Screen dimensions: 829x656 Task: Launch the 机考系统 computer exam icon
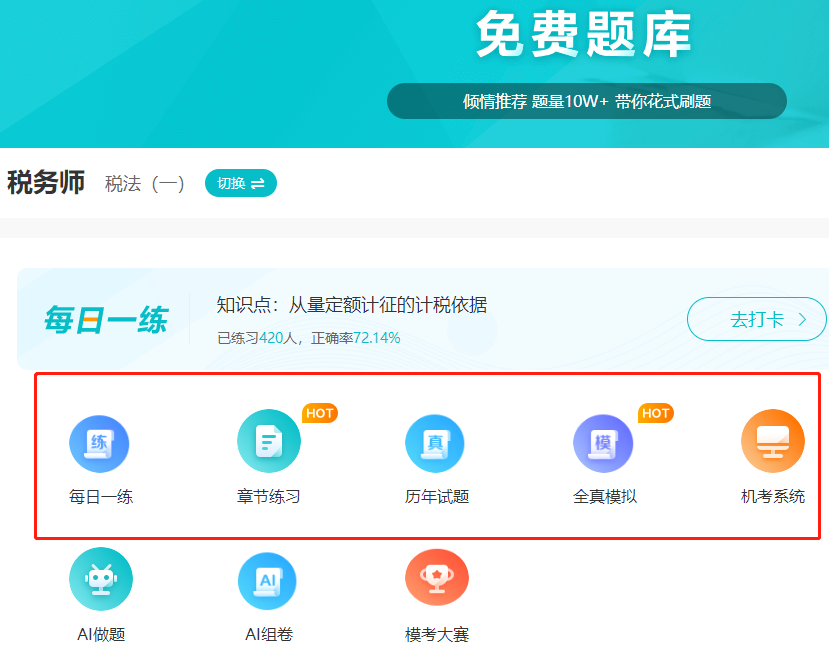771,441
